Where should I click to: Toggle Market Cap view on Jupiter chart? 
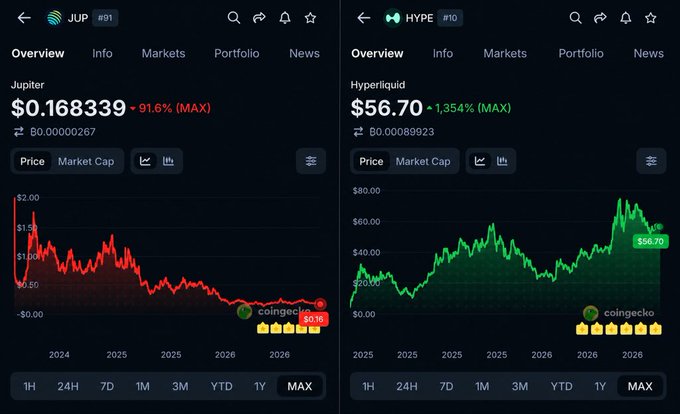tap(86, 161)
